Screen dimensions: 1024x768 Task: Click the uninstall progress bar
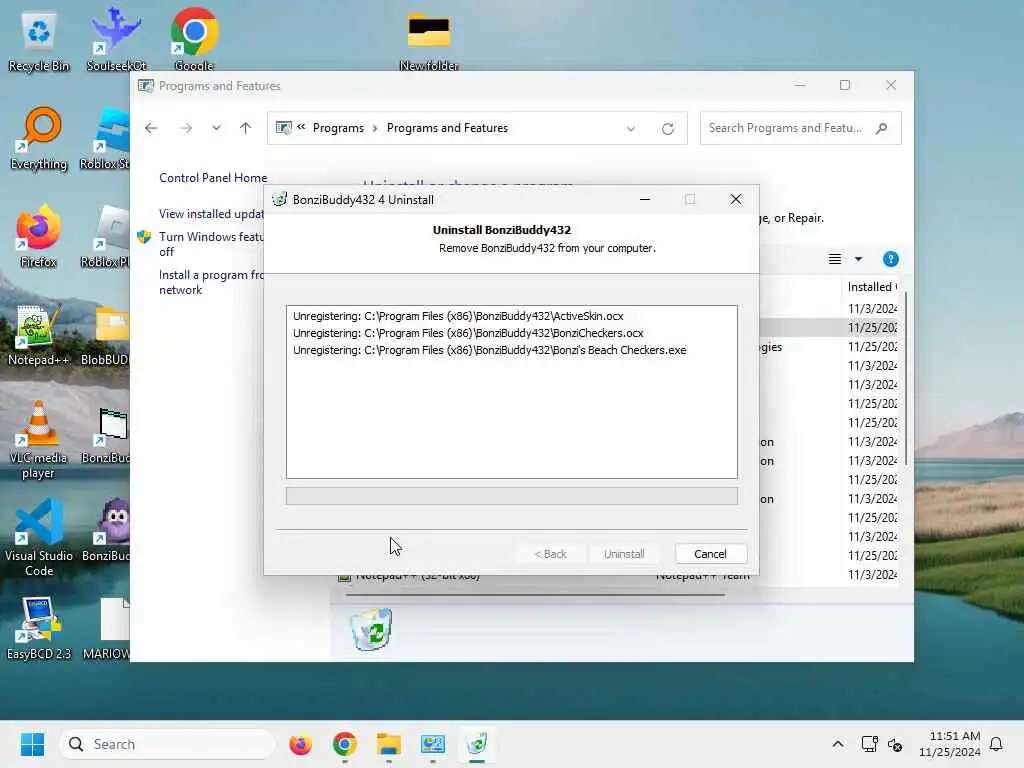coord(511,496)
